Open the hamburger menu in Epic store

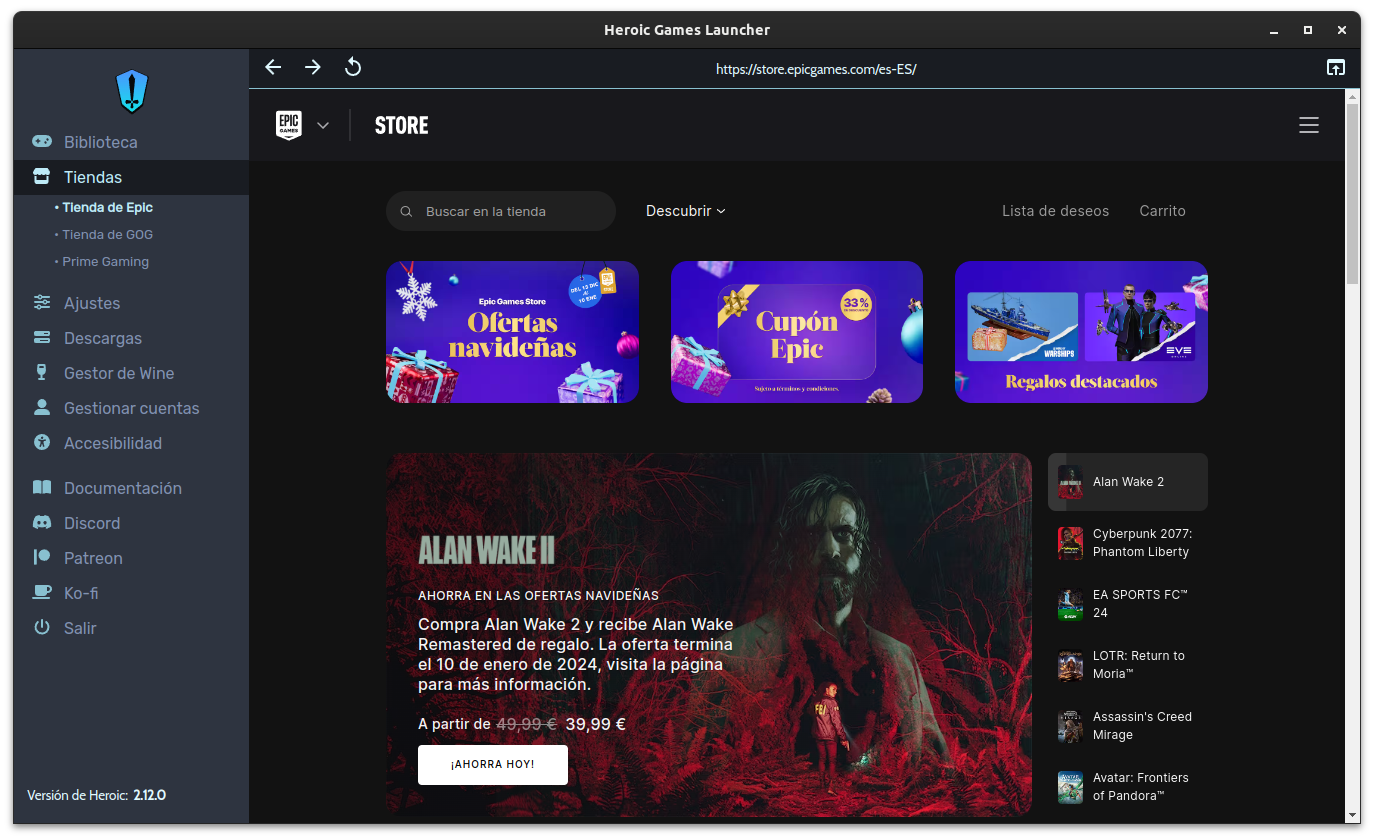pyautogui.click(x=1308, y=125)
